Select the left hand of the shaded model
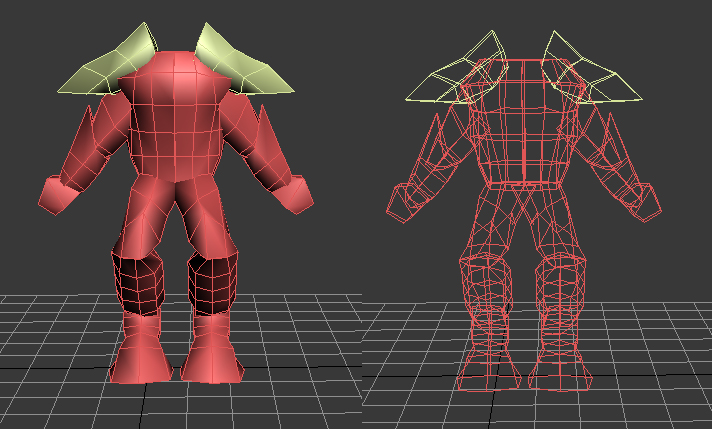Screen dimensions: 712x429 [57, 195]
